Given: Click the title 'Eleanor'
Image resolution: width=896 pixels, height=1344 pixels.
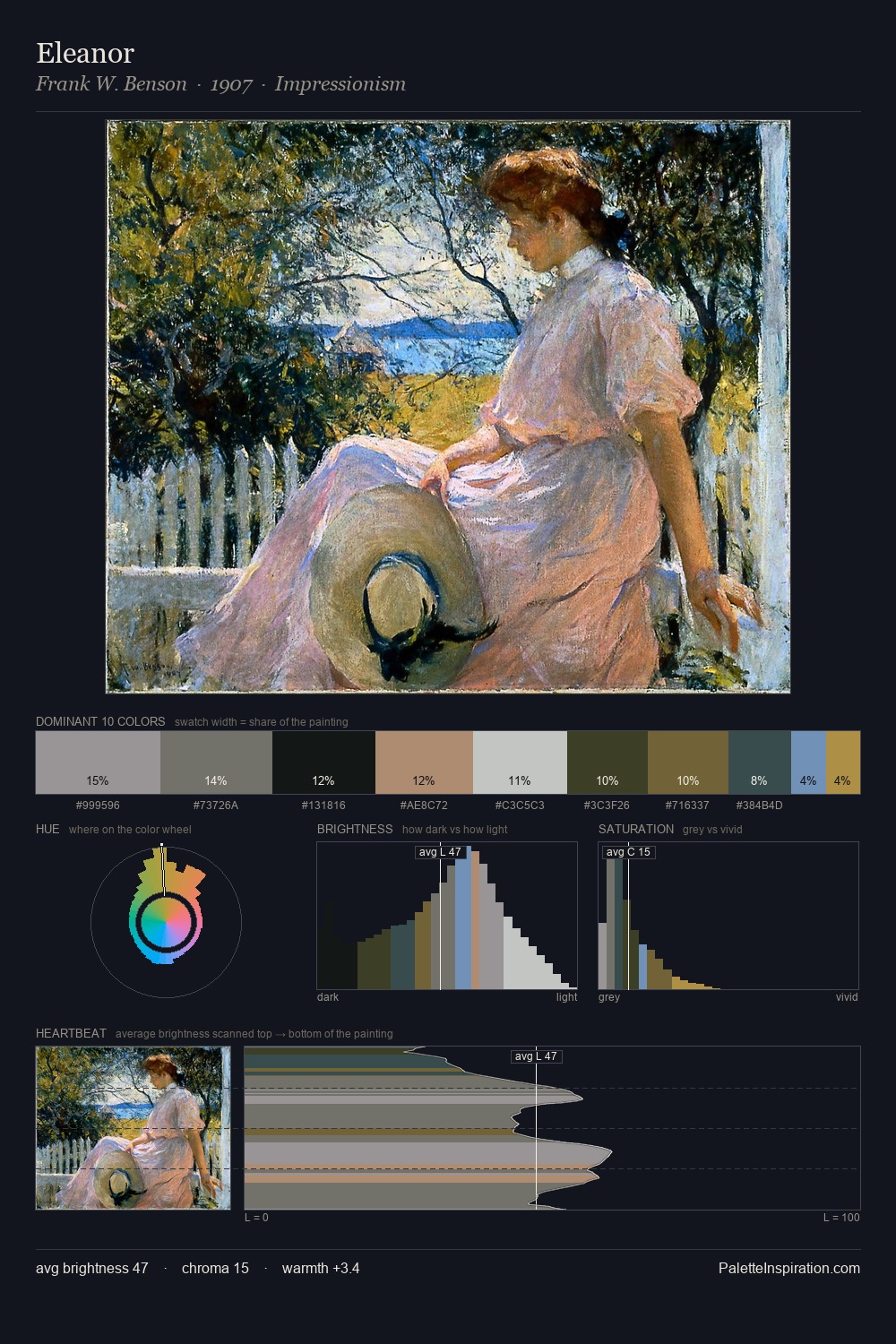Looking at the screenshot, I should click(x=85, y=54).
